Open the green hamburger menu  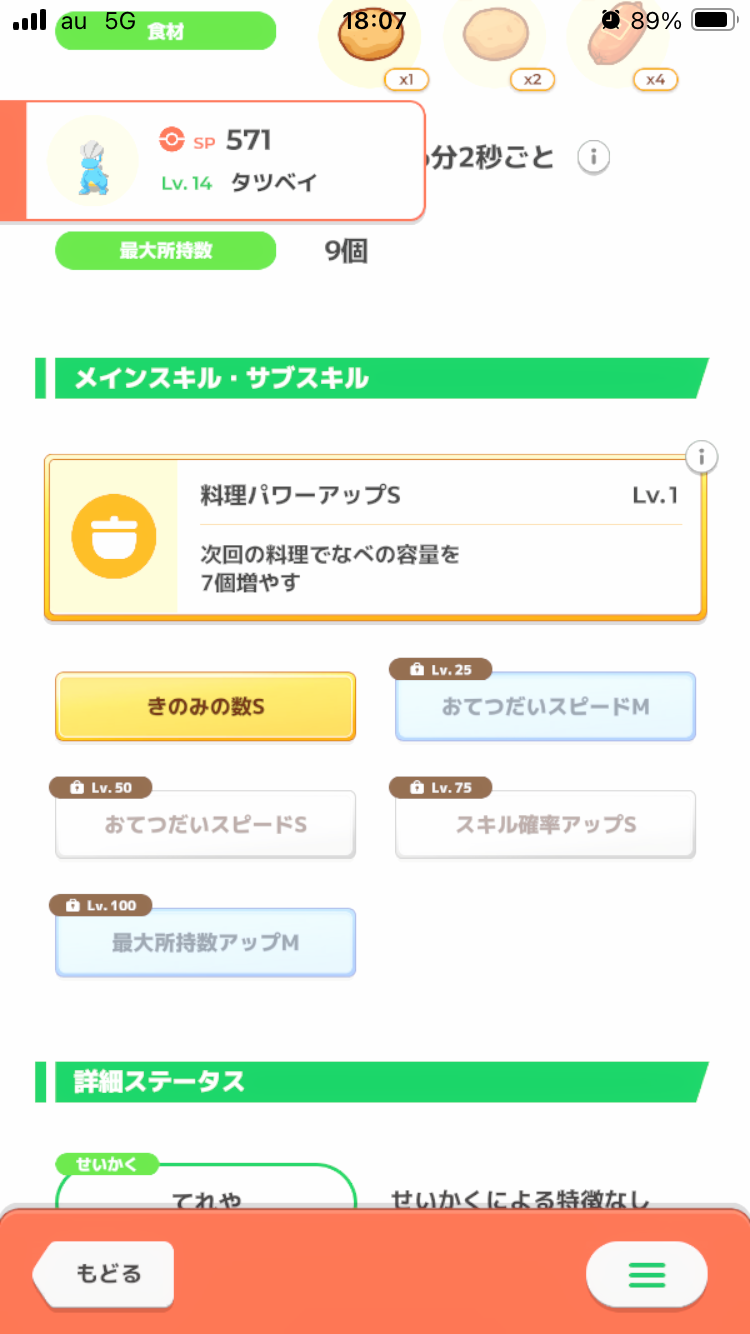646,1274
